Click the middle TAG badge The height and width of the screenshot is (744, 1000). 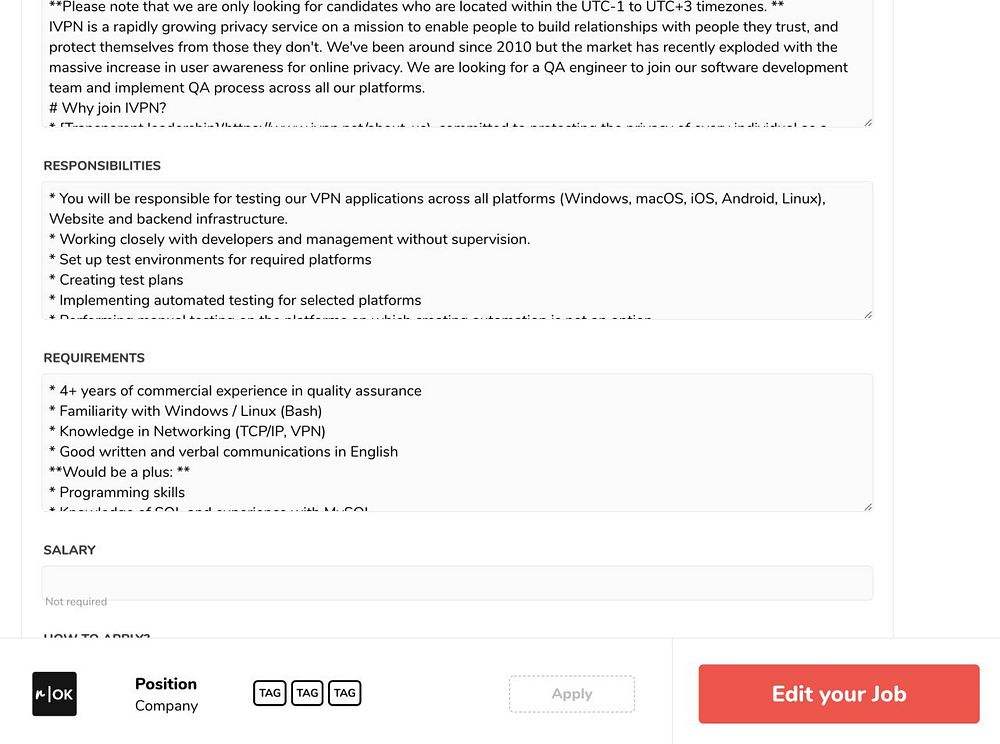tap(307, 692)
